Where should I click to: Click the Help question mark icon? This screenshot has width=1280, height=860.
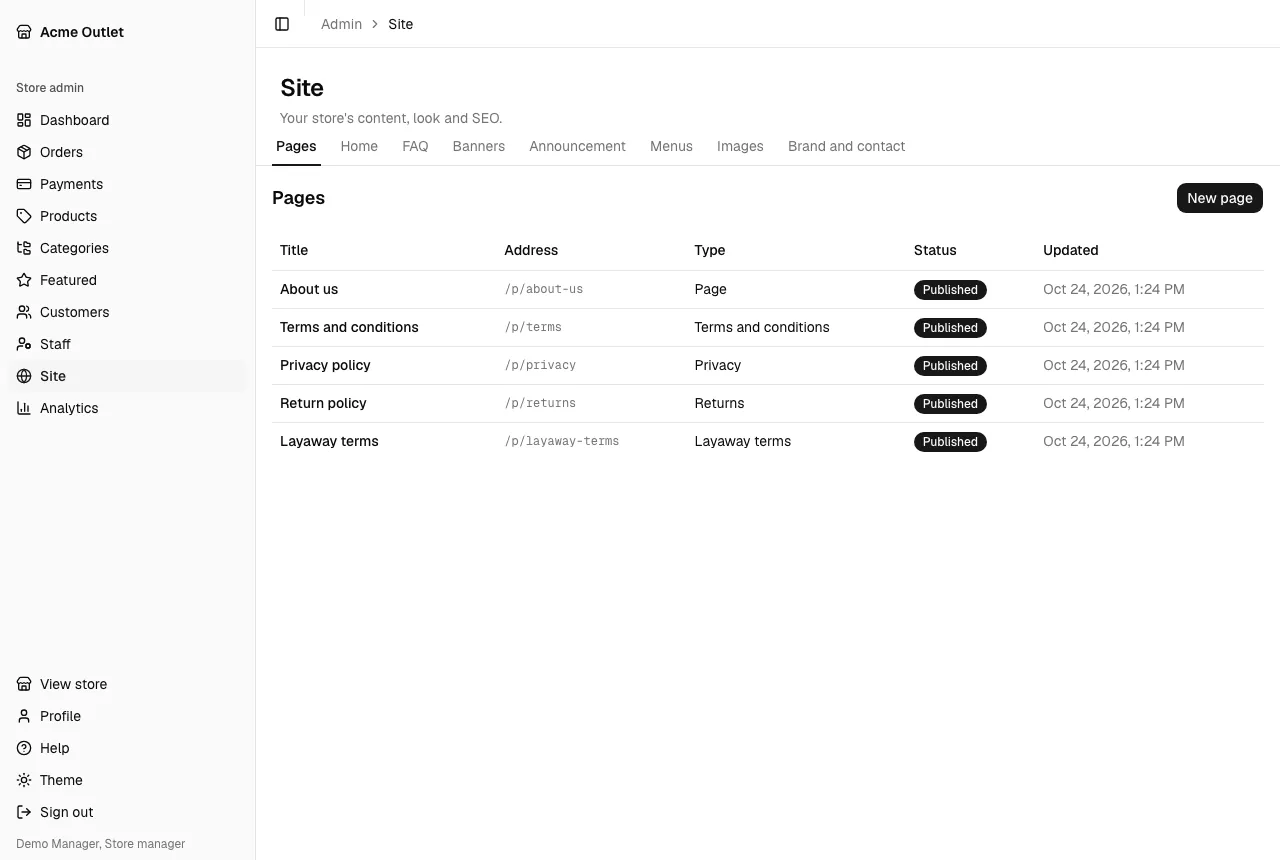24,748
